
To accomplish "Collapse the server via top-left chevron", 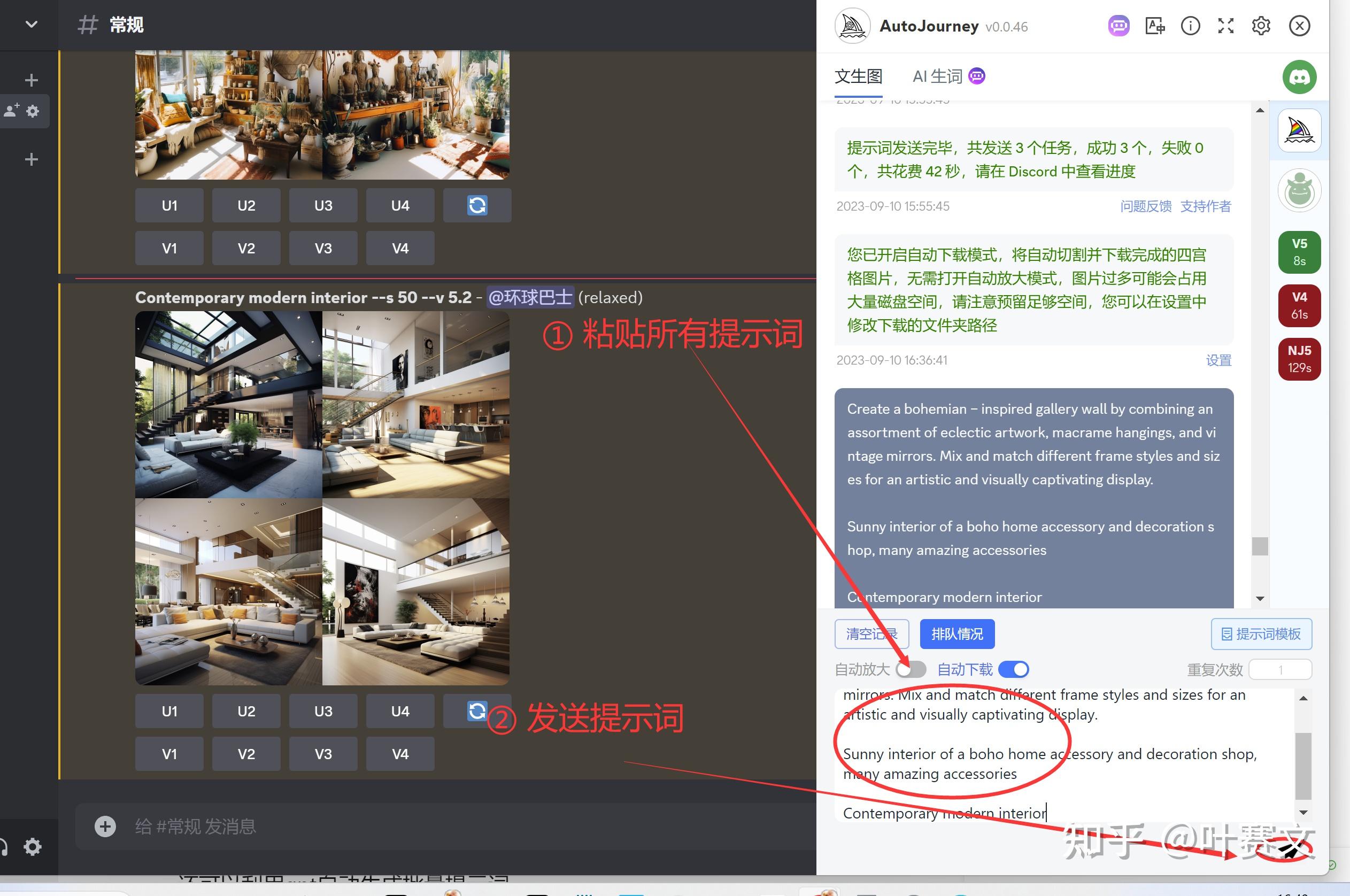I will point(32,25).
